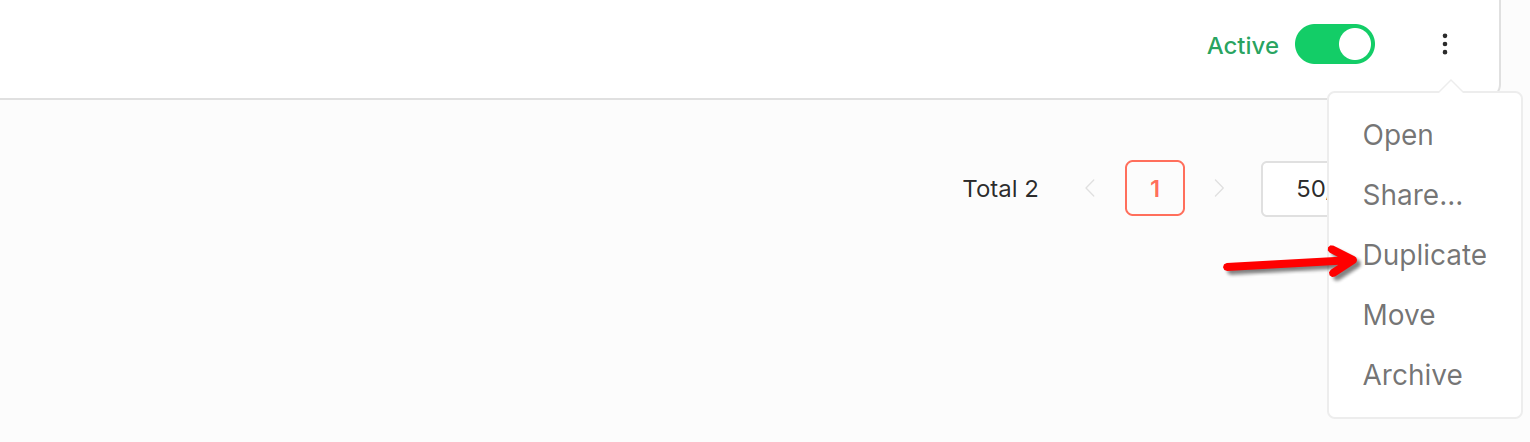Select Archive in the context menu
Viewport: 1530px width, 442px height.
click(x=1412, y=375)
